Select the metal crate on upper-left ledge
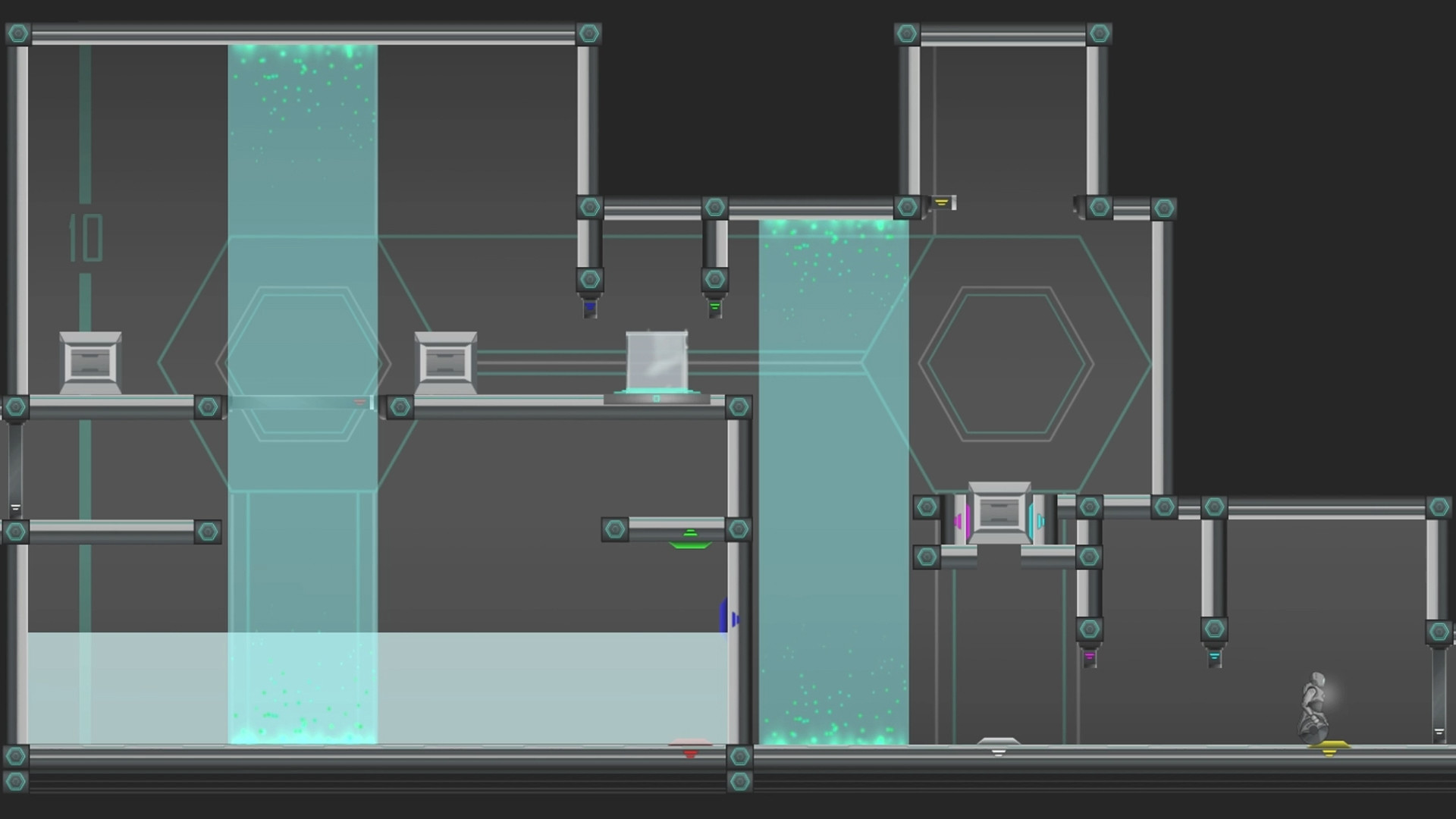The height and width of the screenshot is (819, 1456). click(x=90, y=362)
